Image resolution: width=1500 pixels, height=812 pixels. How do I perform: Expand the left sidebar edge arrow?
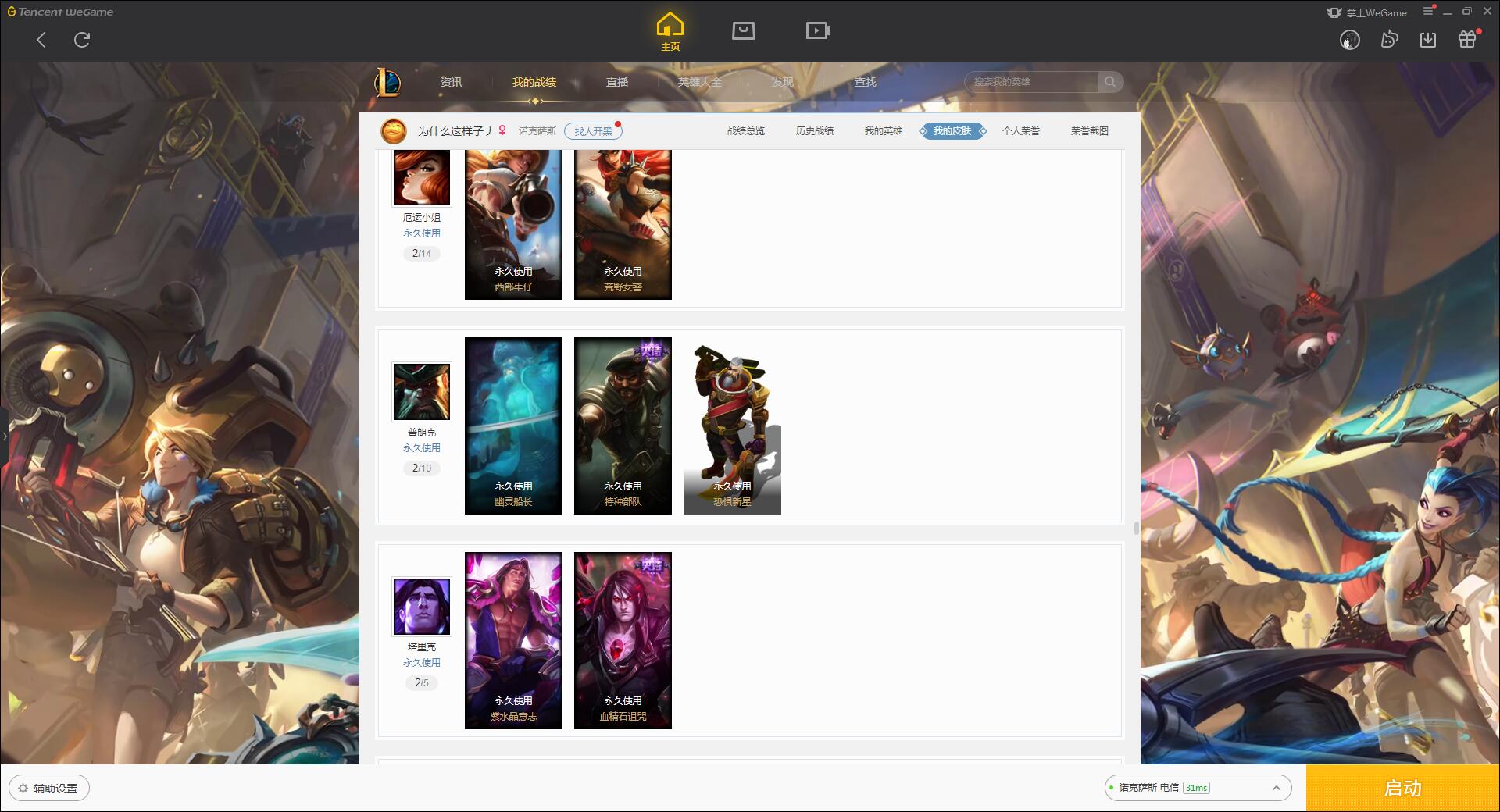[4, 436]
